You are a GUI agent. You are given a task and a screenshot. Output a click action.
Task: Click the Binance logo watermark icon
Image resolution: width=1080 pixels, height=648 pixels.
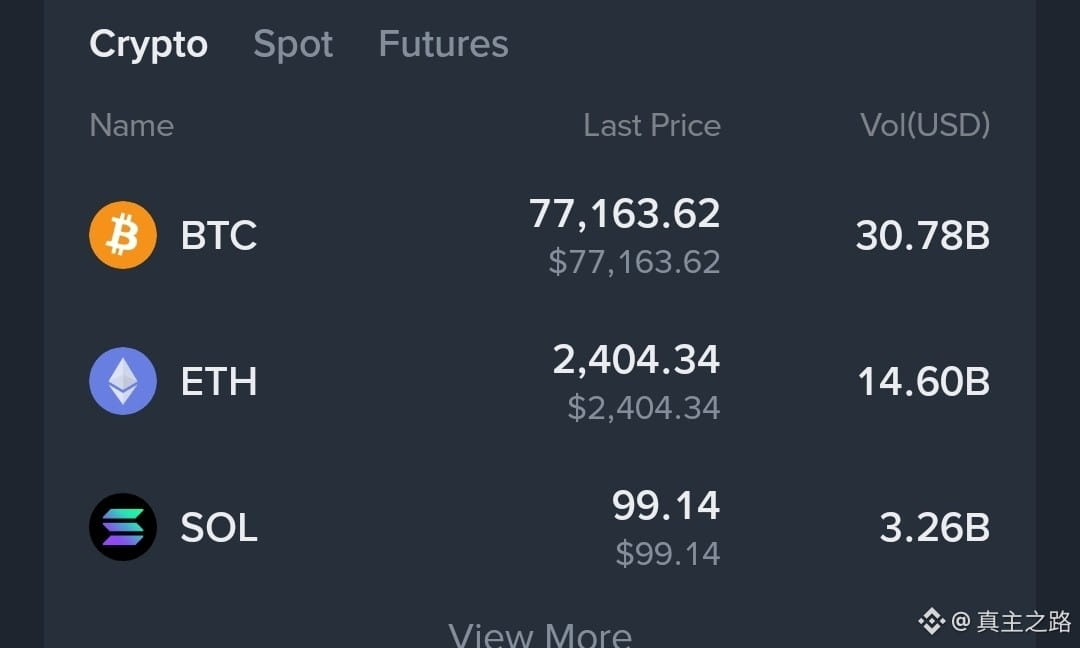931,621
